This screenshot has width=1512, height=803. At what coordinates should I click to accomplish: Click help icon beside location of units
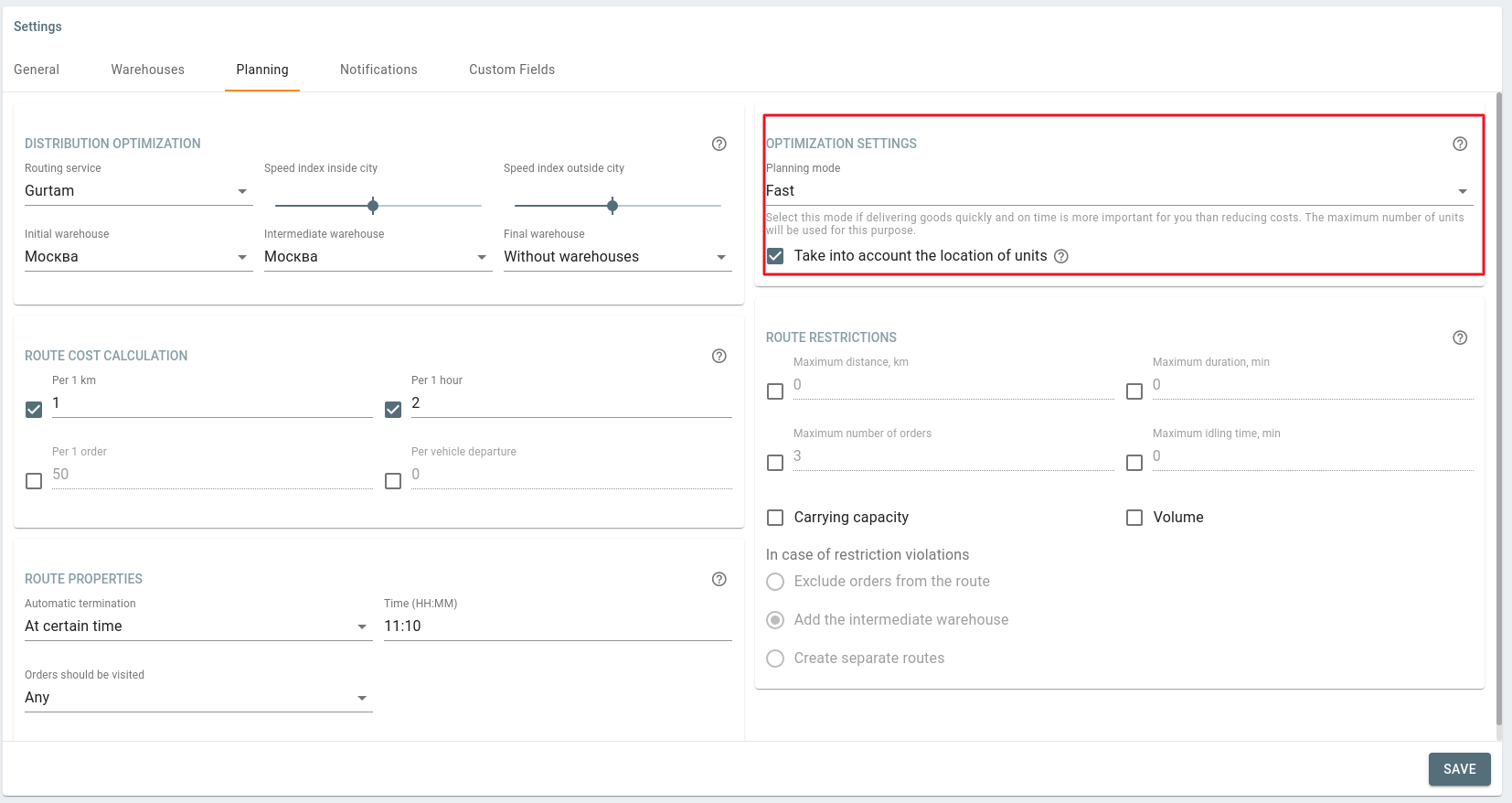[x=1061, y=256]
